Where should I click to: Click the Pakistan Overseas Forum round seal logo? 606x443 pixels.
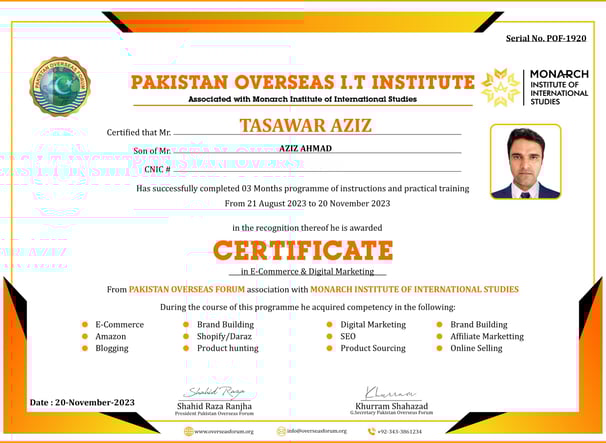tap(60, 86)
